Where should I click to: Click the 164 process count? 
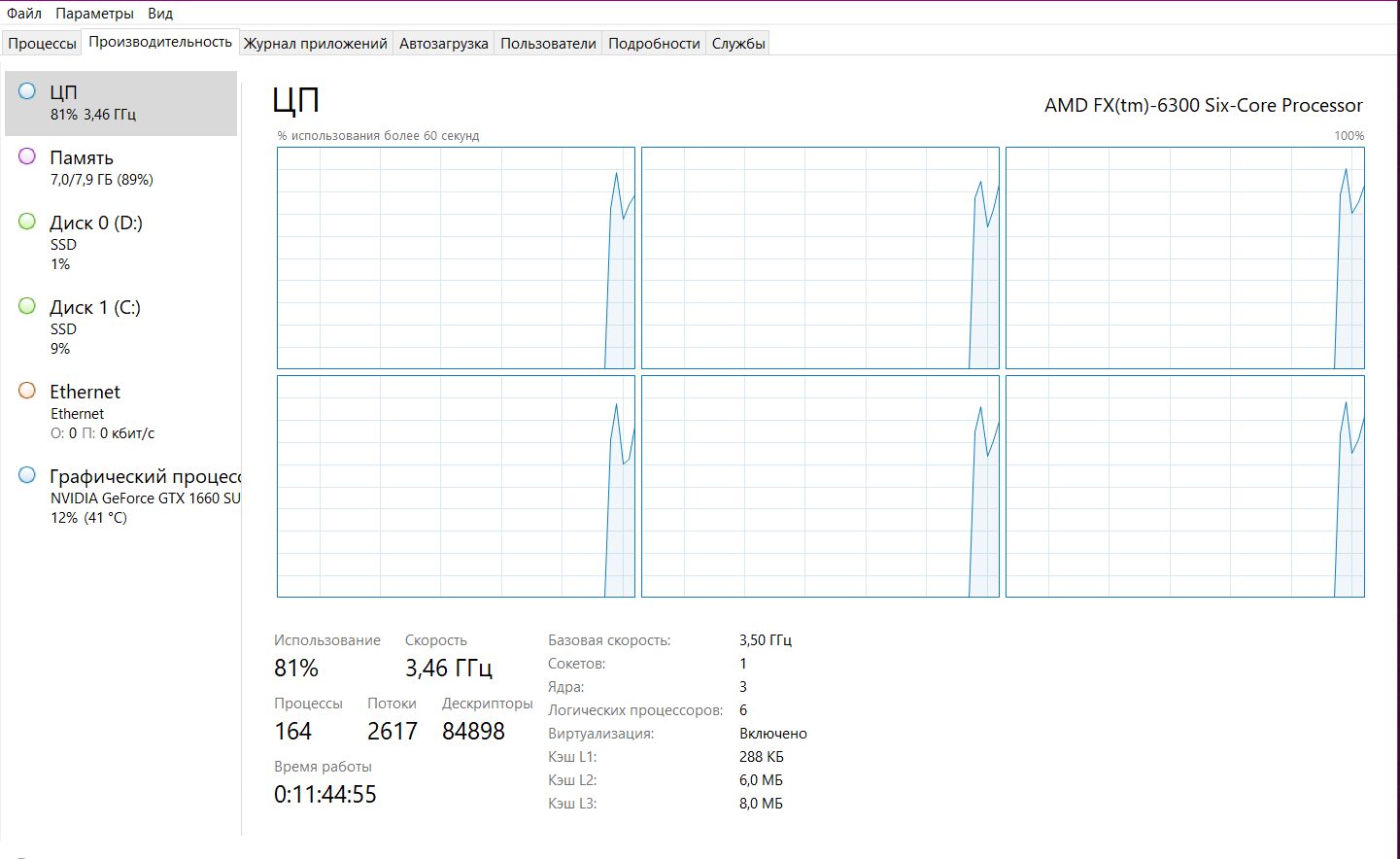click(x=292, y=731)
